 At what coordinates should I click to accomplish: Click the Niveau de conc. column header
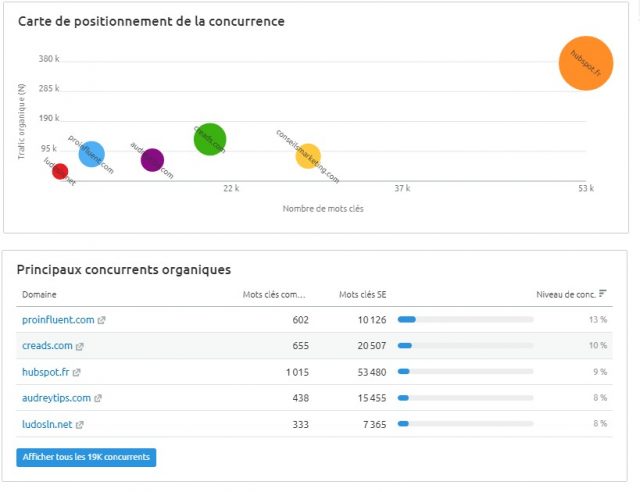(x=566, y=294)
